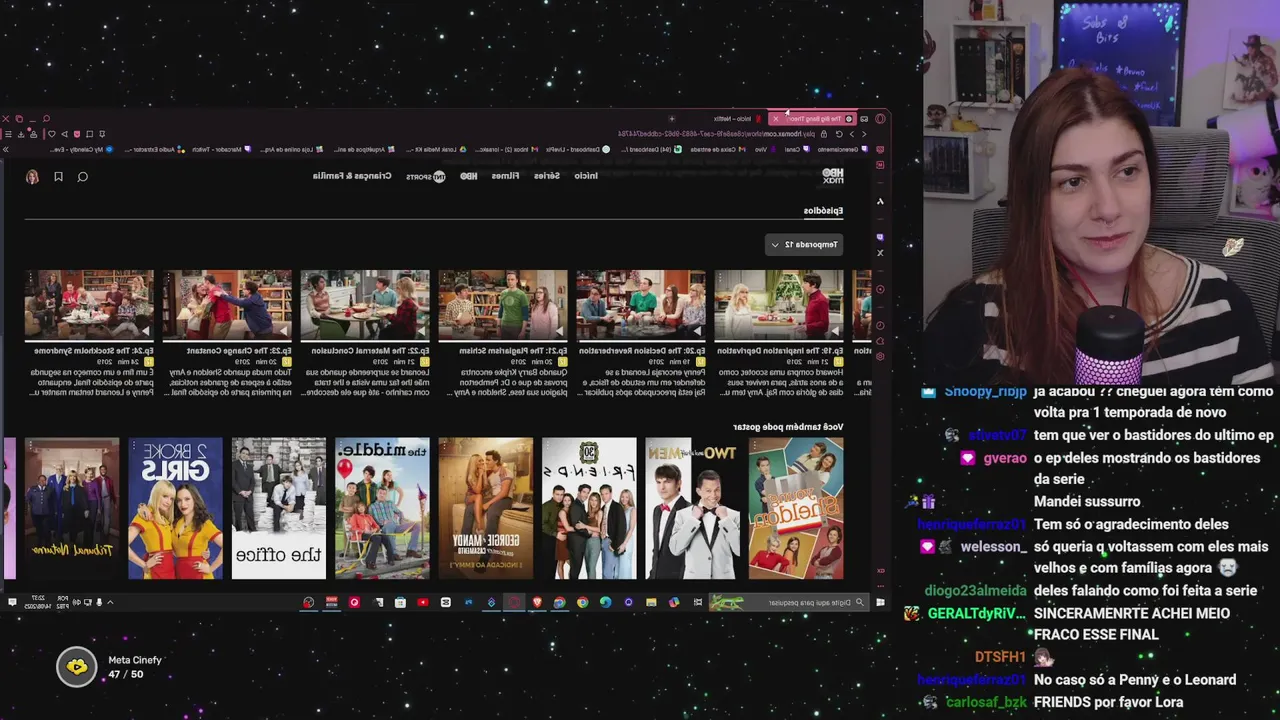Open the Young Sheldon poster
Viewport: 1280px width, 720px height.
pyautogui.click(x=796, y=508)
